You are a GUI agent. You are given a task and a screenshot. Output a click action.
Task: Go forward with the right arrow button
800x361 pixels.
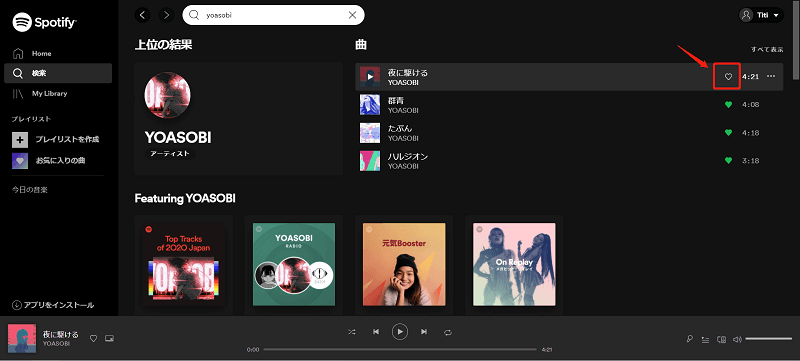point(166,15)
